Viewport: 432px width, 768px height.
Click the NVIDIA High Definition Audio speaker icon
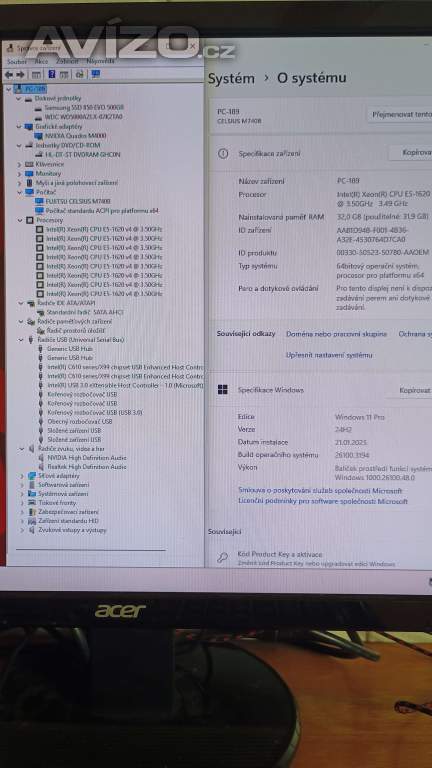41,457
